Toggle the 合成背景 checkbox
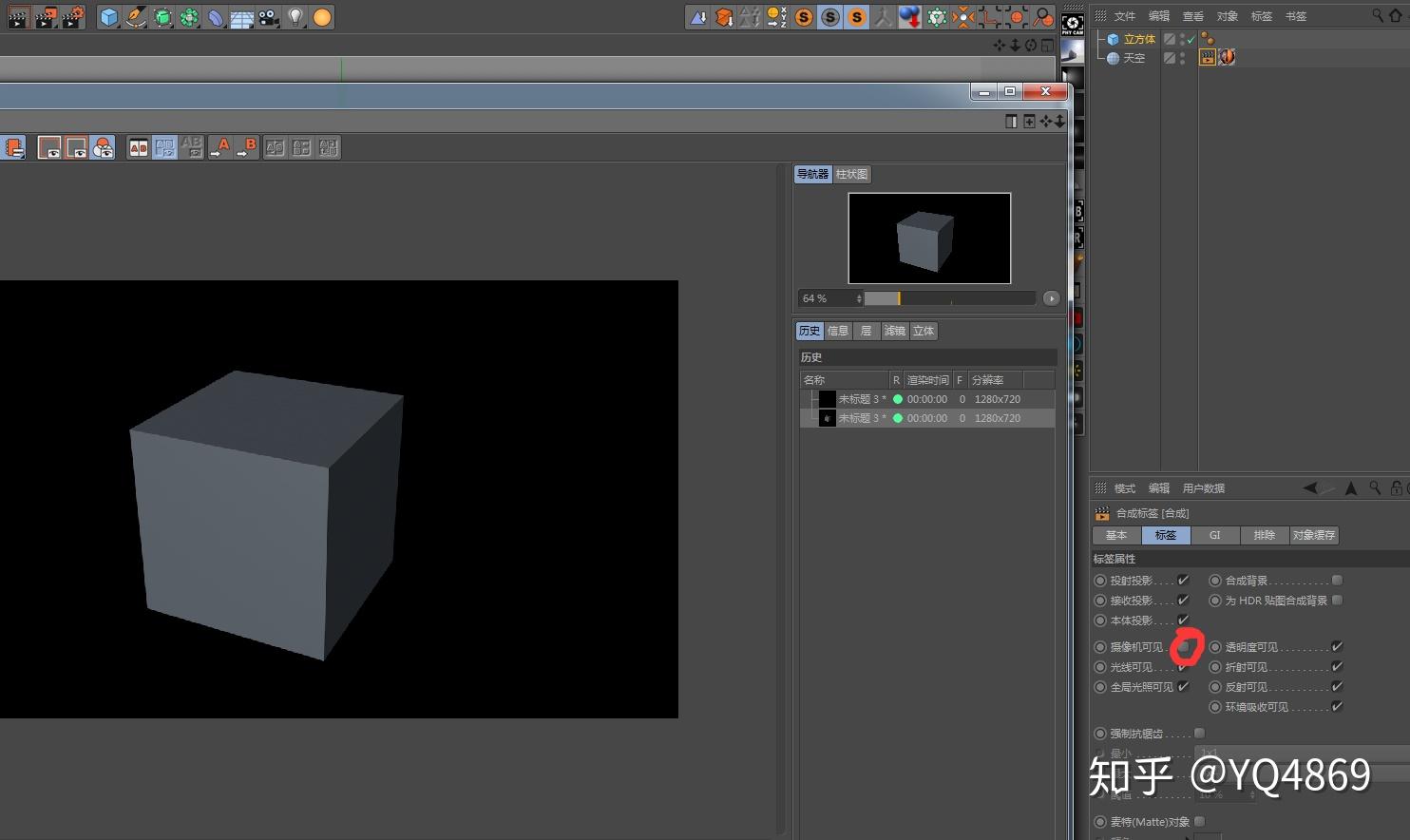1410x840 pixels. click(x=1337, y=581)
